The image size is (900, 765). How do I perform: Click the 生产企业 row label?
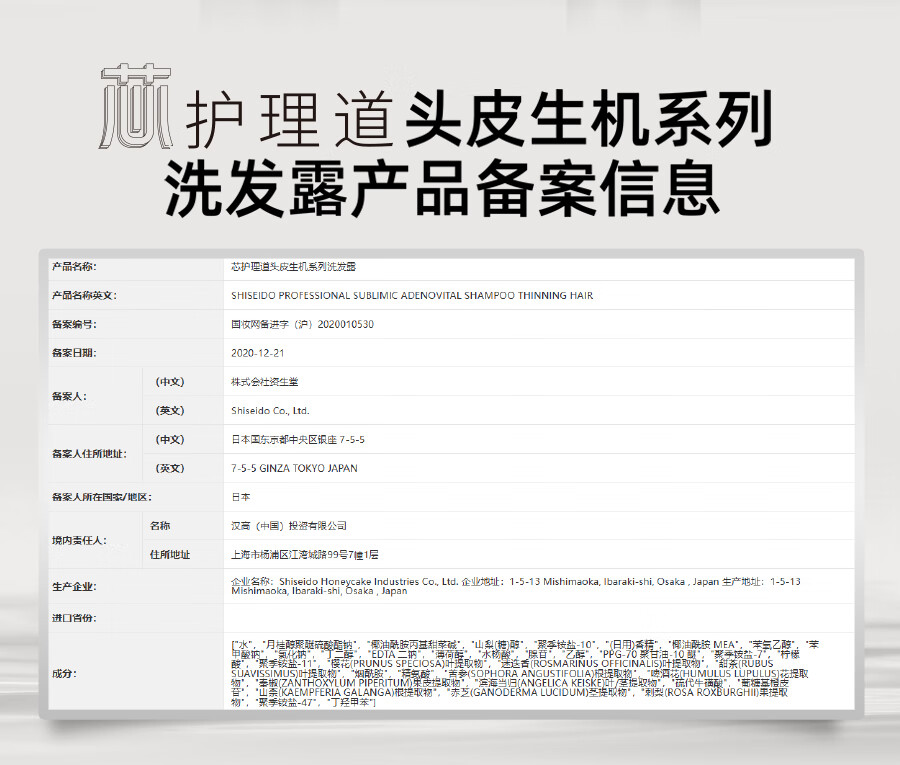[74, 586]
